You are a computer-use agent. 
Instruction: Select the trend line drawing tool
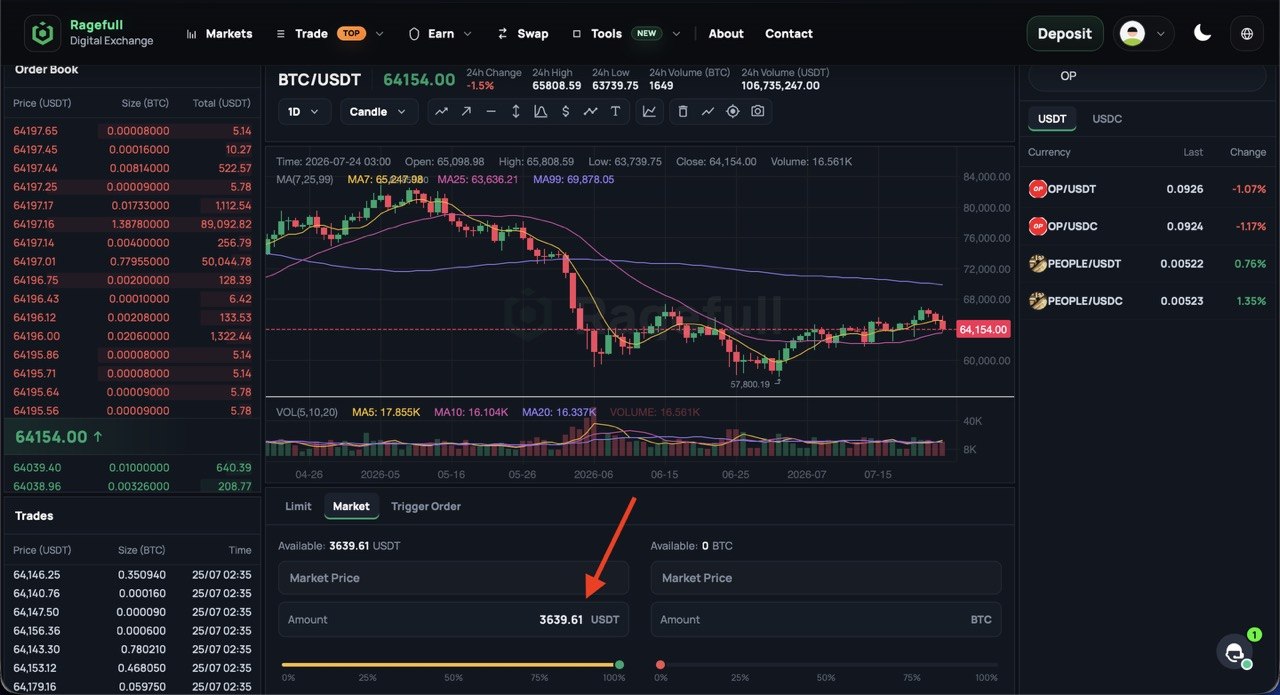(441, 112)
